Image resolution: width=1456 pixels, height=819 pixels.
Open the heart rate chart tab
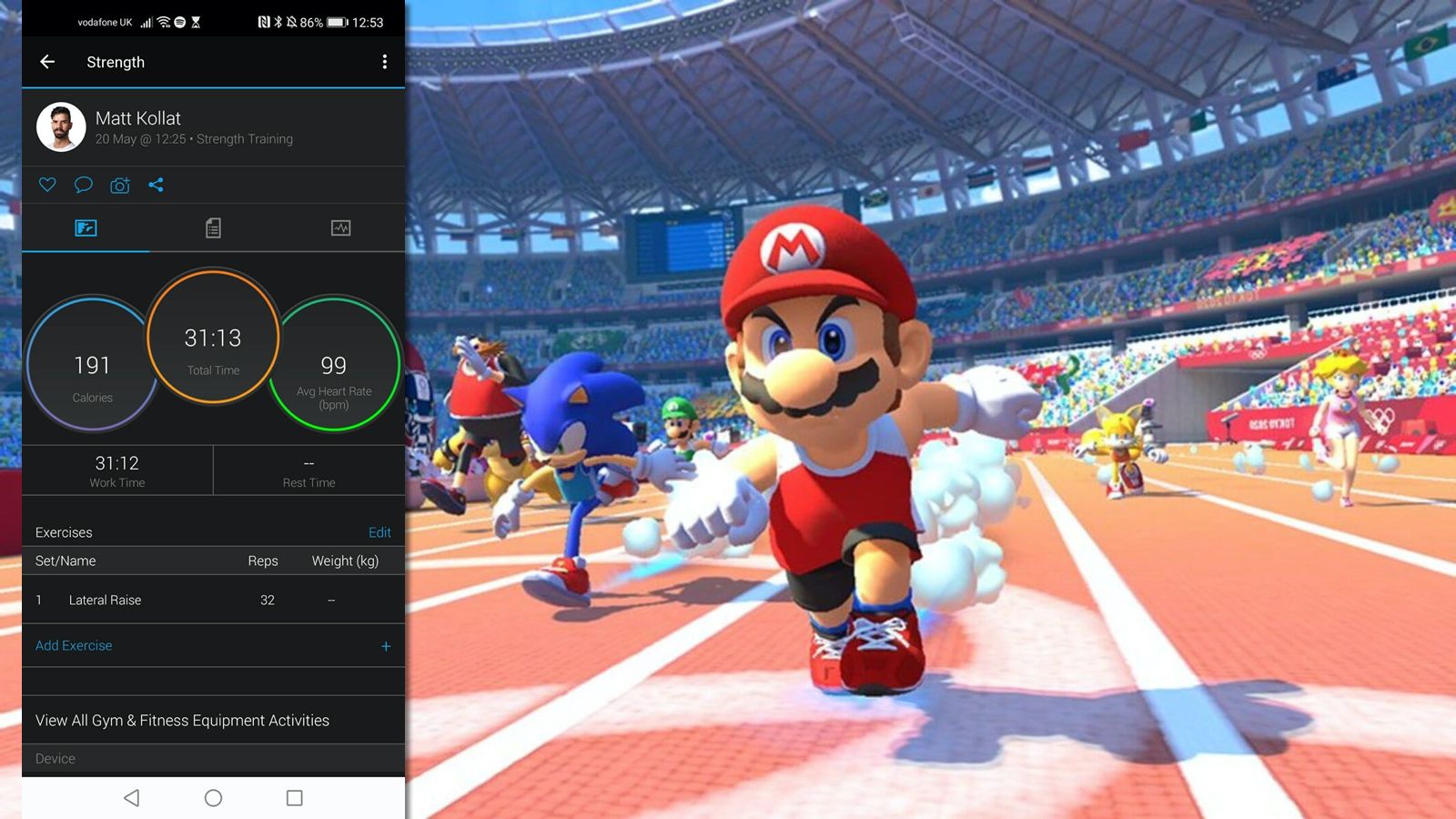pyautogui.click(x=341, y=228)
